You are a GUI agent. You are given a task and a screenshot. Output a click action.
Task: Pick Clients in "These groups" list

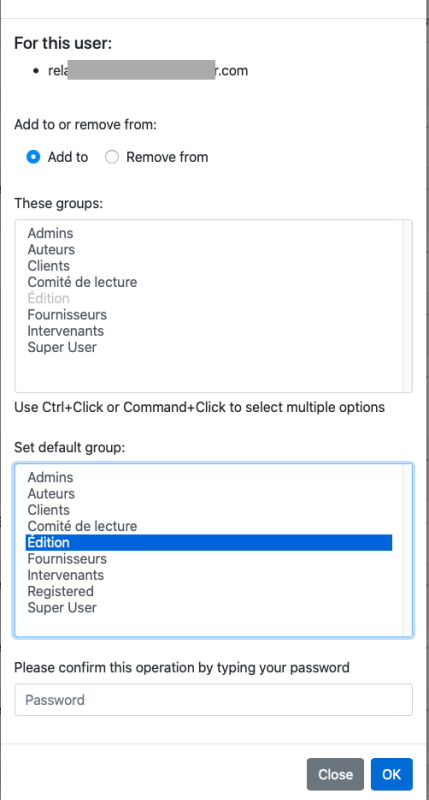tap(209, 266)
